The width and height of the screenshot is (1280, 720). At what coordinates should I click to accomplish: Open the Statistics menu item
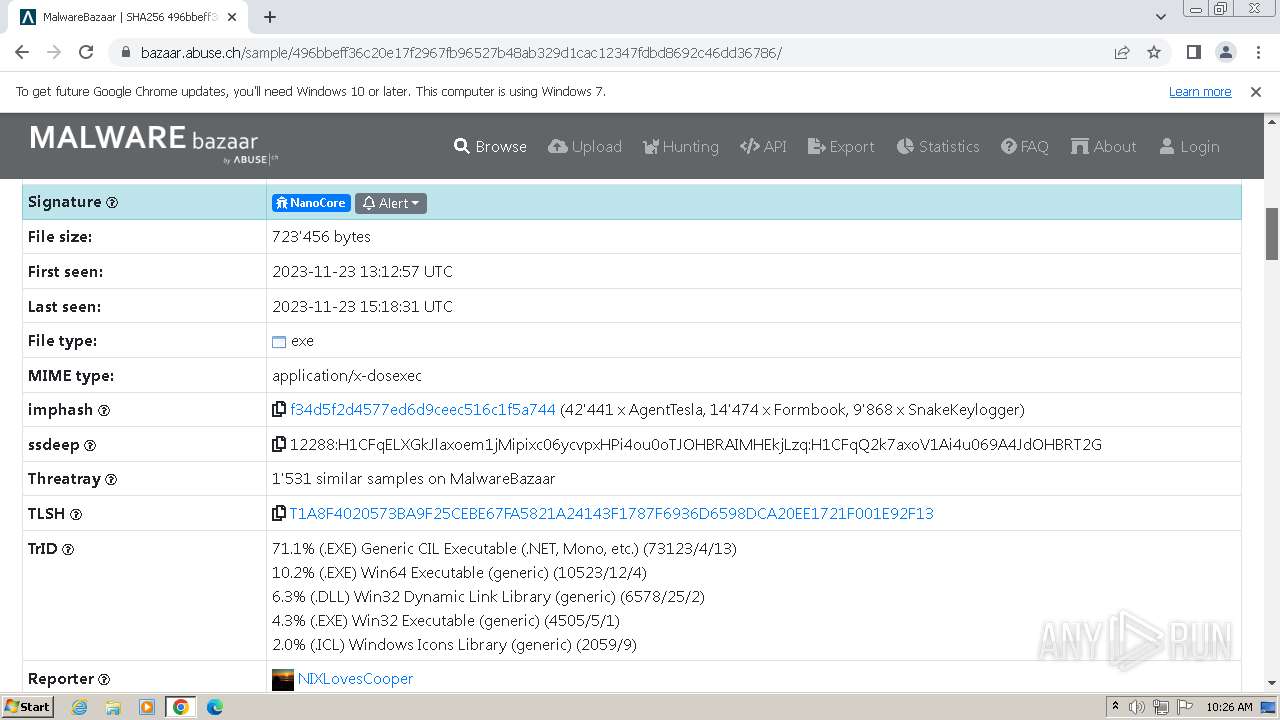(x=938, y=146)
